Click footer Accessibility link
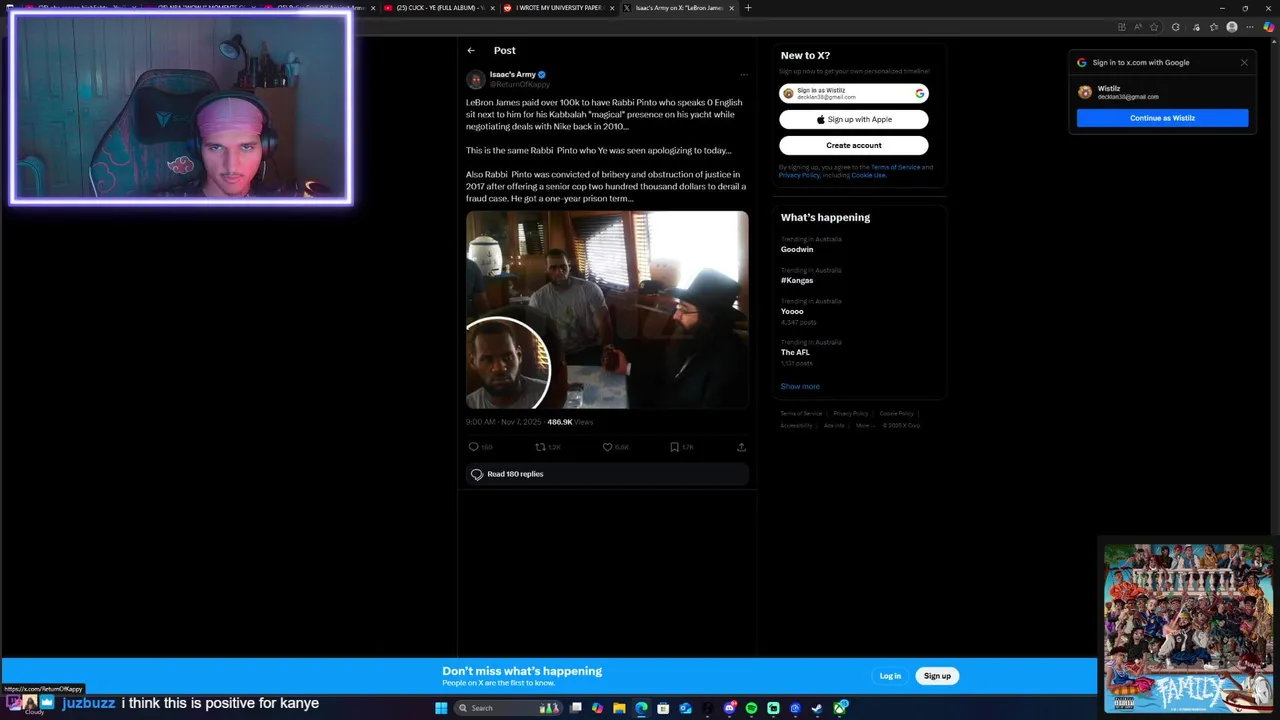 click(x=796, y=425)
